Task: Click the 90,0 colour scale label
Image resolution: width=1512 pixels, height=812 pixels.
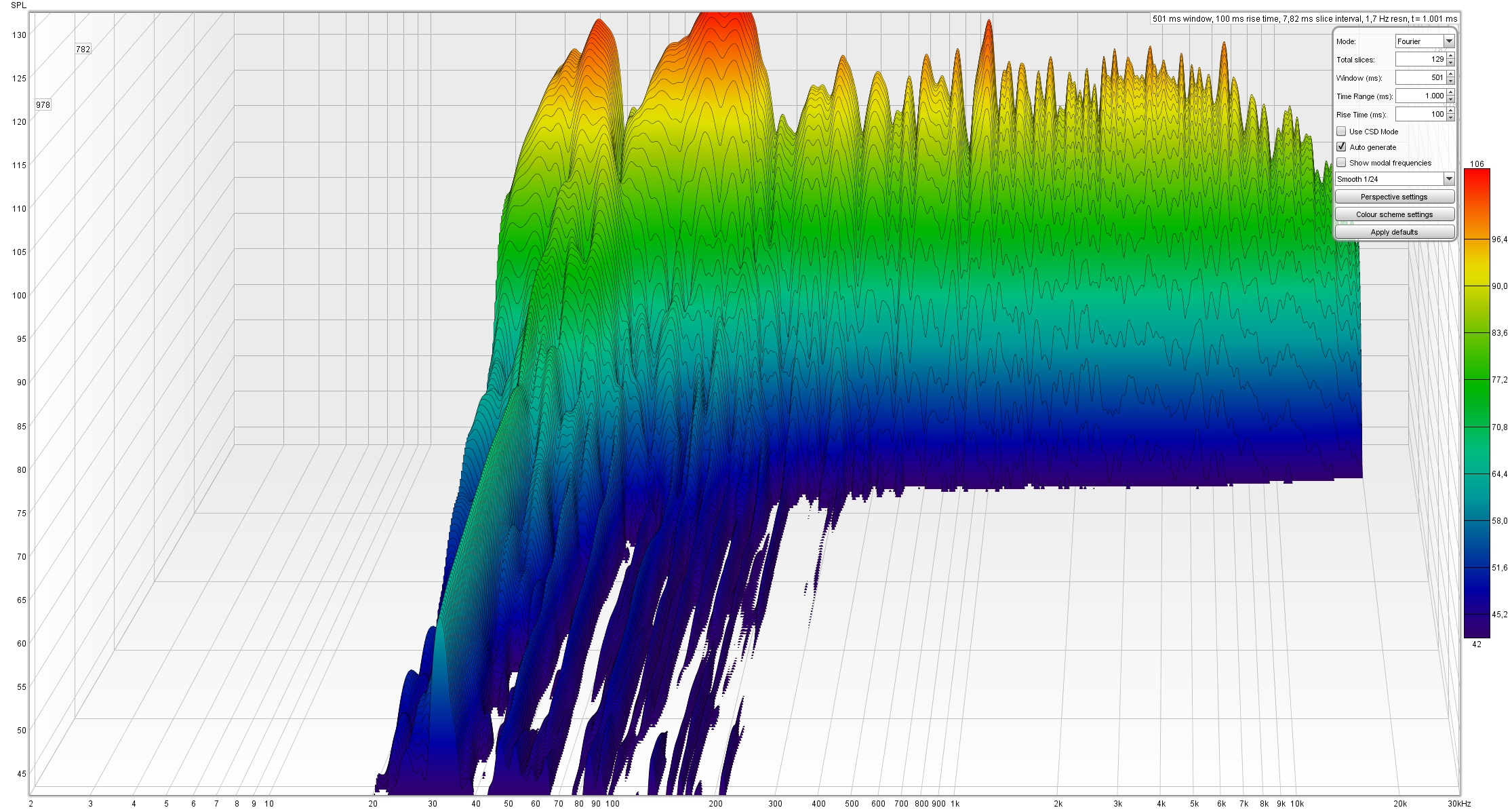Action: coord(1499,286)
